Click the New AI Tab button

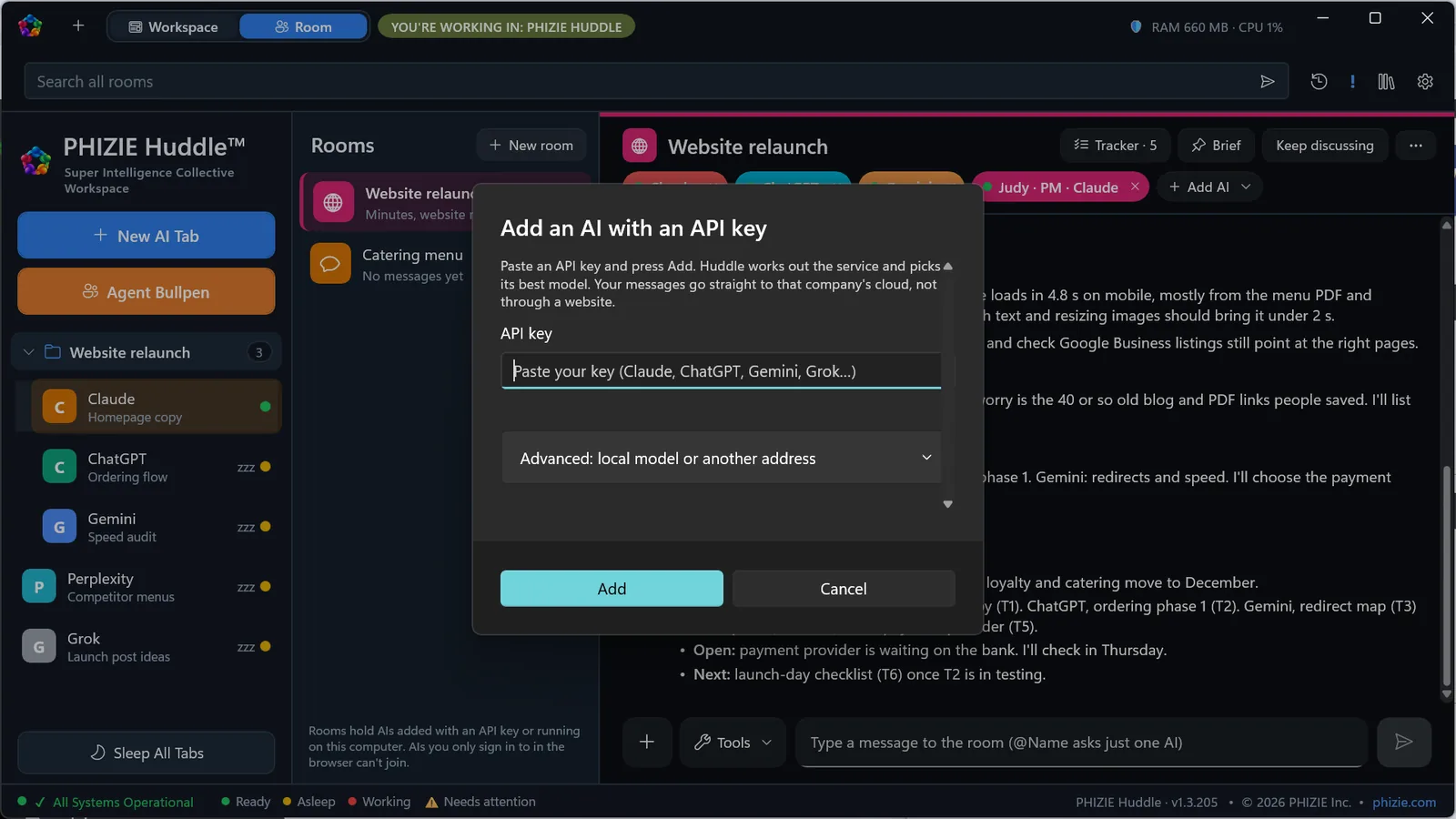(147, 236)
